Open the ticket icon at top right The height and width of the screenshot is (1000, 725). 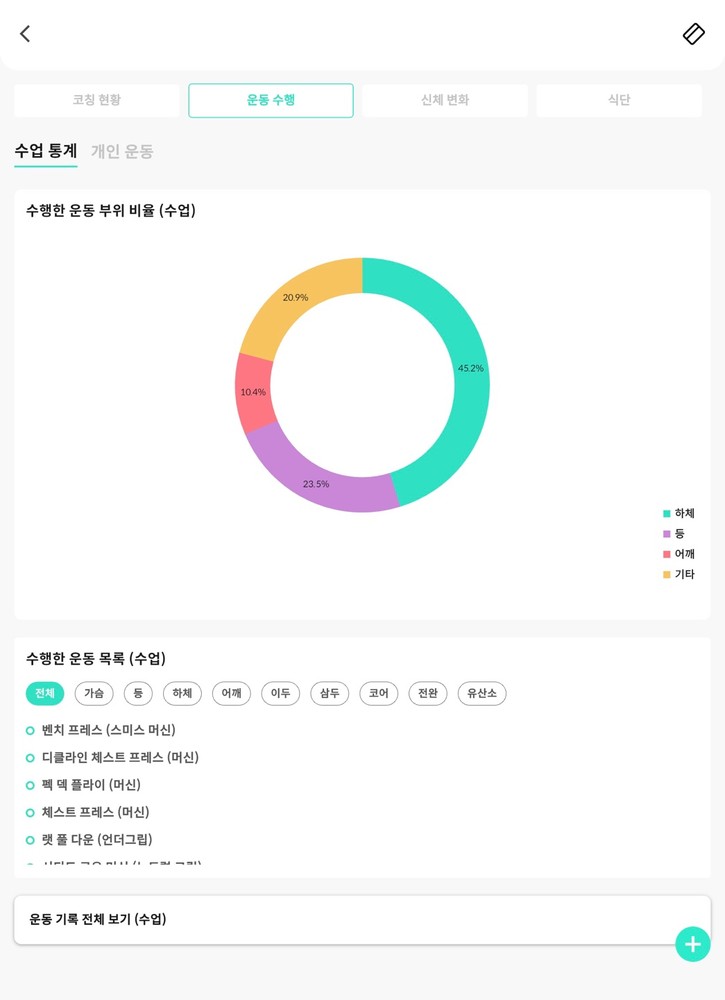(x=694, y=34)
